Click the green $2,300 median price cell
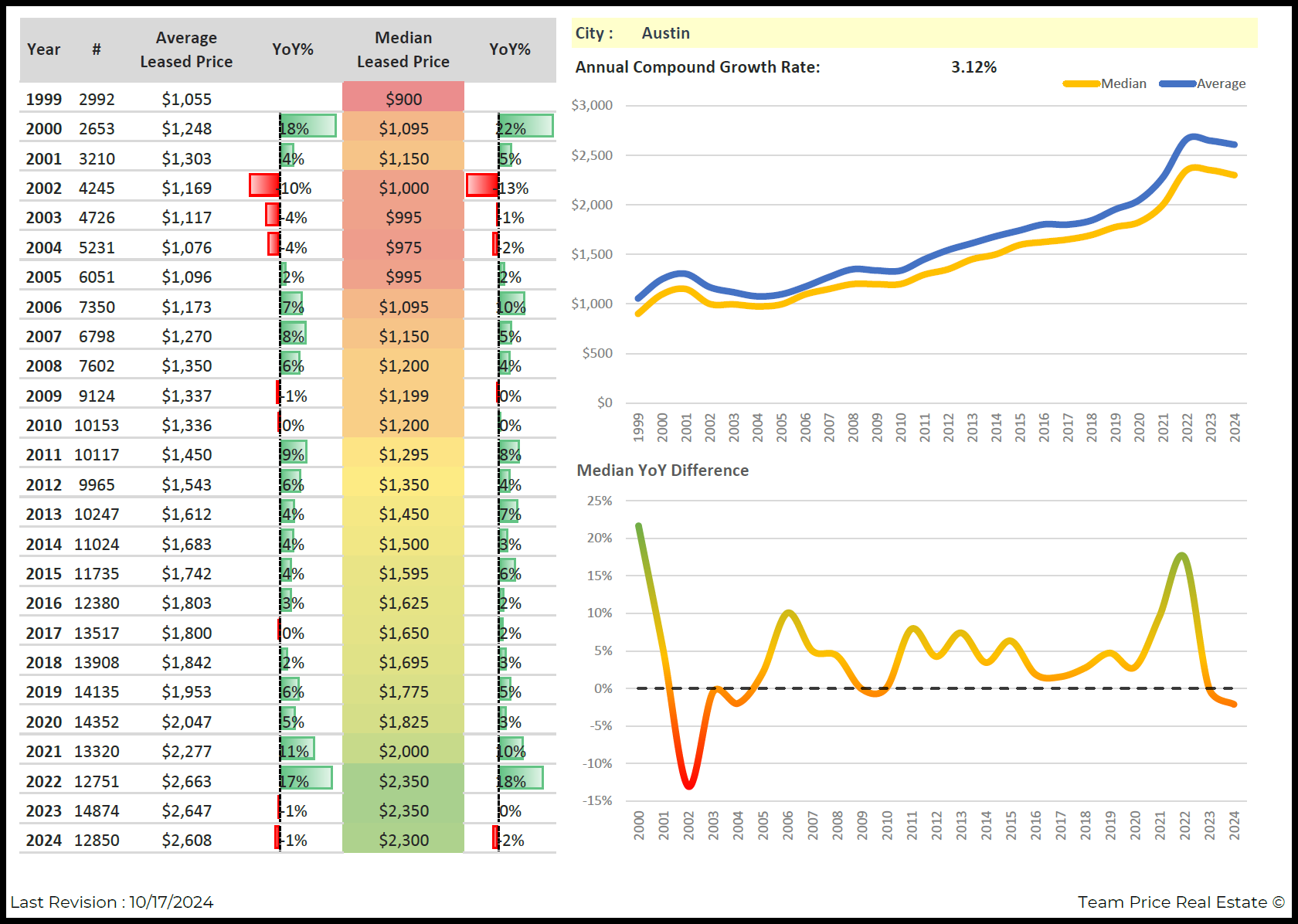This screenshot has width=1298, height=924. [x=403, y=840]
